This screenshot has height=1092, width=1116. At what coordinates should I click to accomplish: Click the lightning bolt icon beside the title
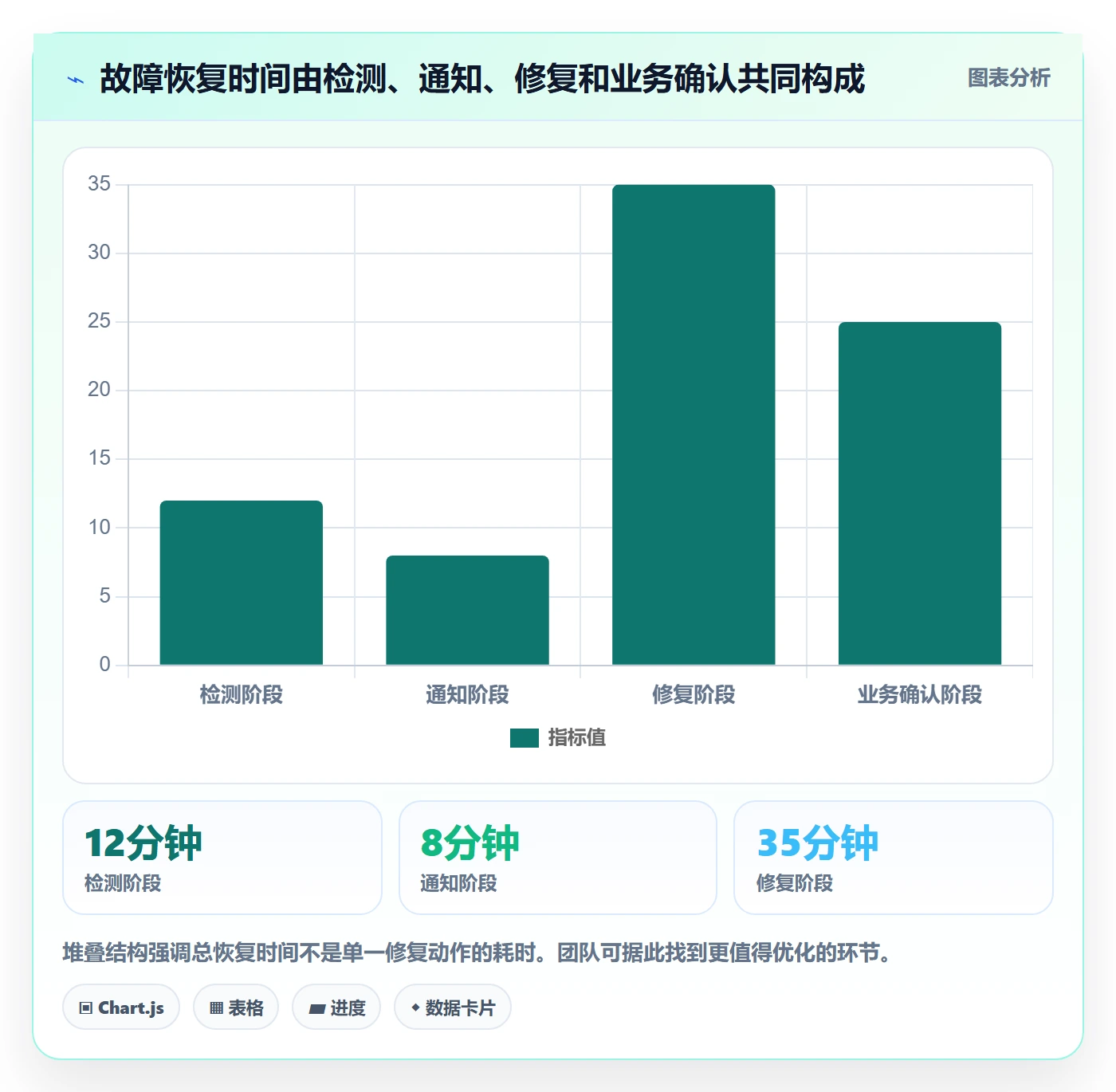point(76,80)
